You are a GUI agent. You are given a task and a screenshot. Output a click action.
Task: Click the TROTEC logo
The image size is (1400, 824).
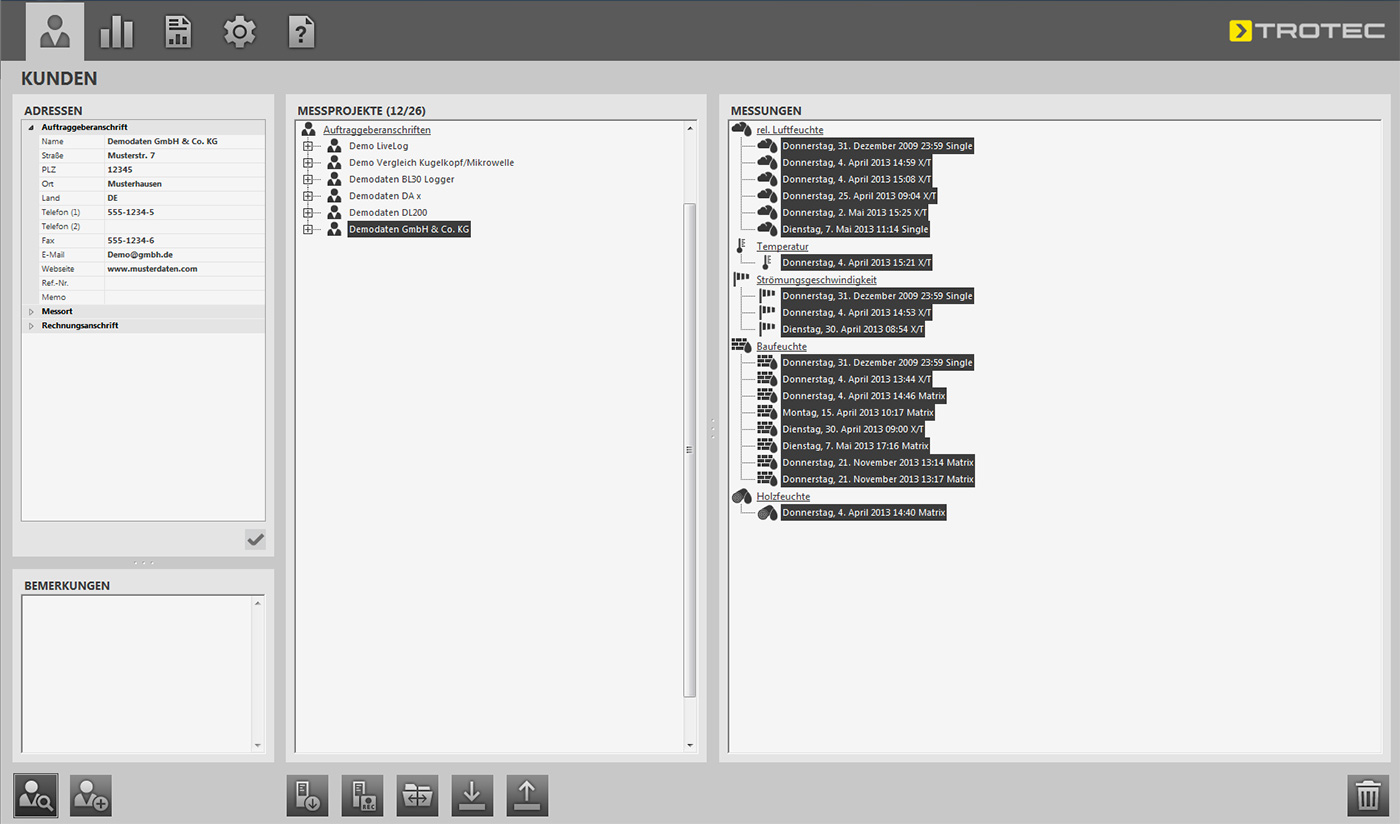click(x=1307, y=31)
